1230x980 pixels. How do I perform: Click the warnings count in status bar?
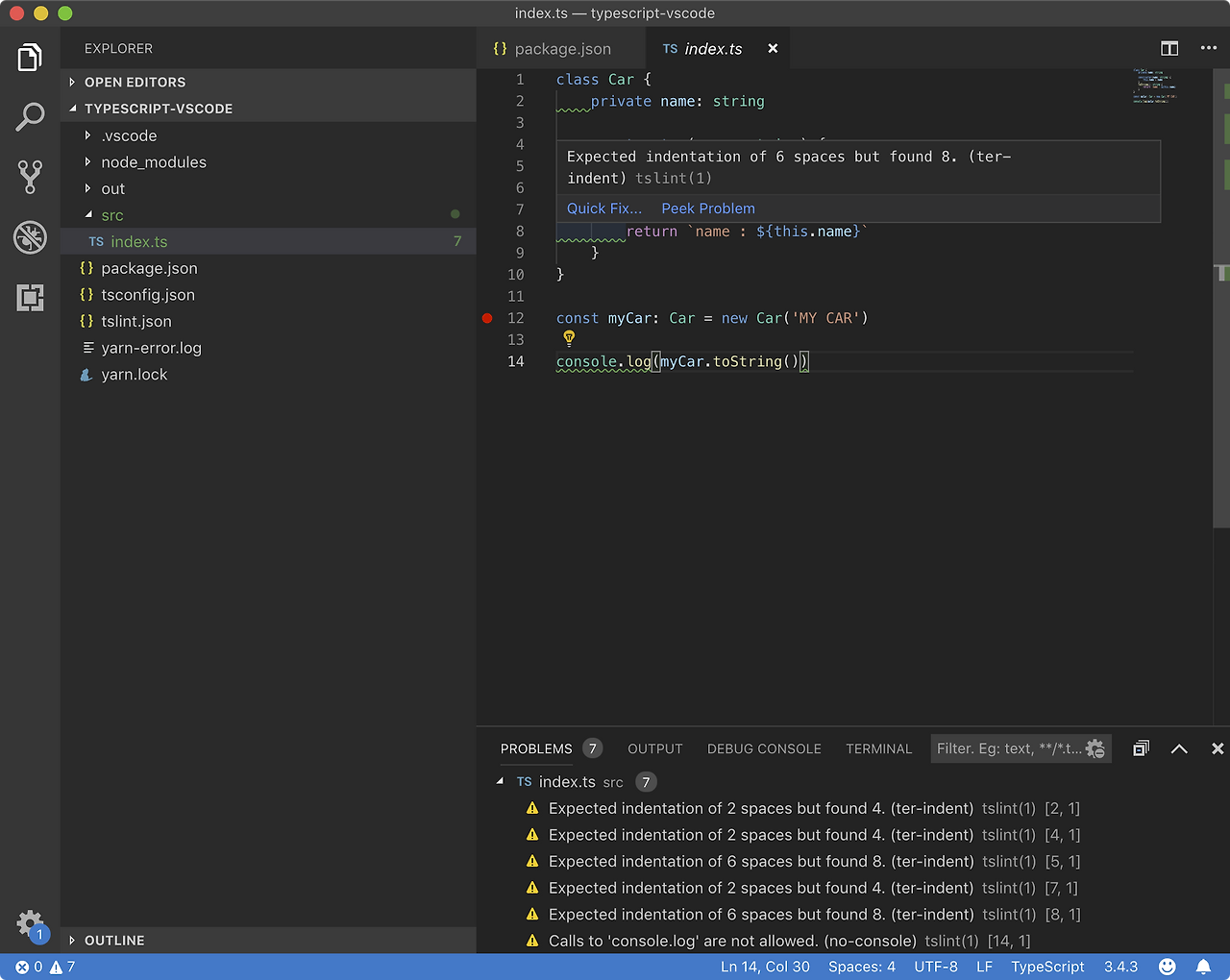point(62,967)
